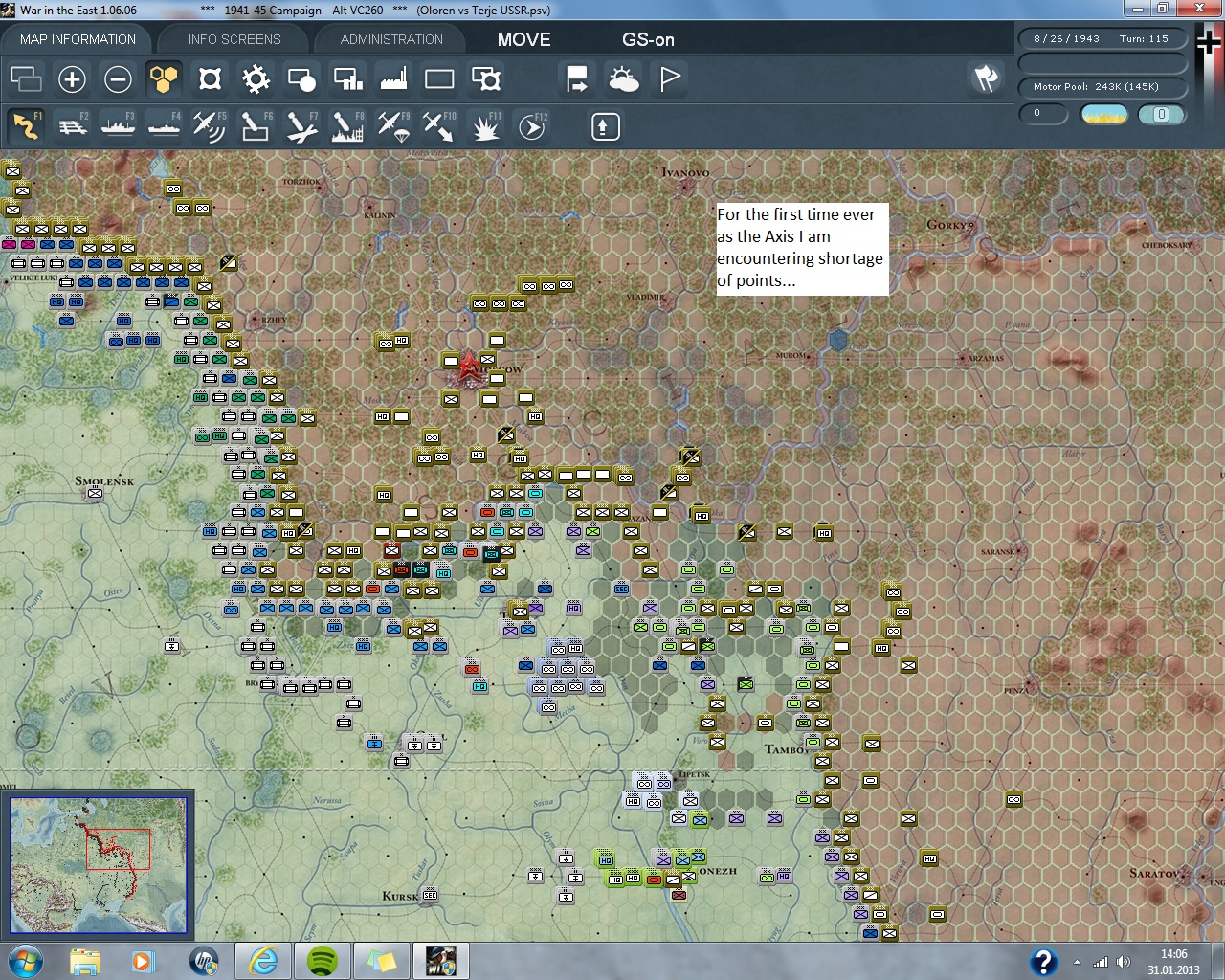
Task: Zoom out of the map
Action: 118,78
